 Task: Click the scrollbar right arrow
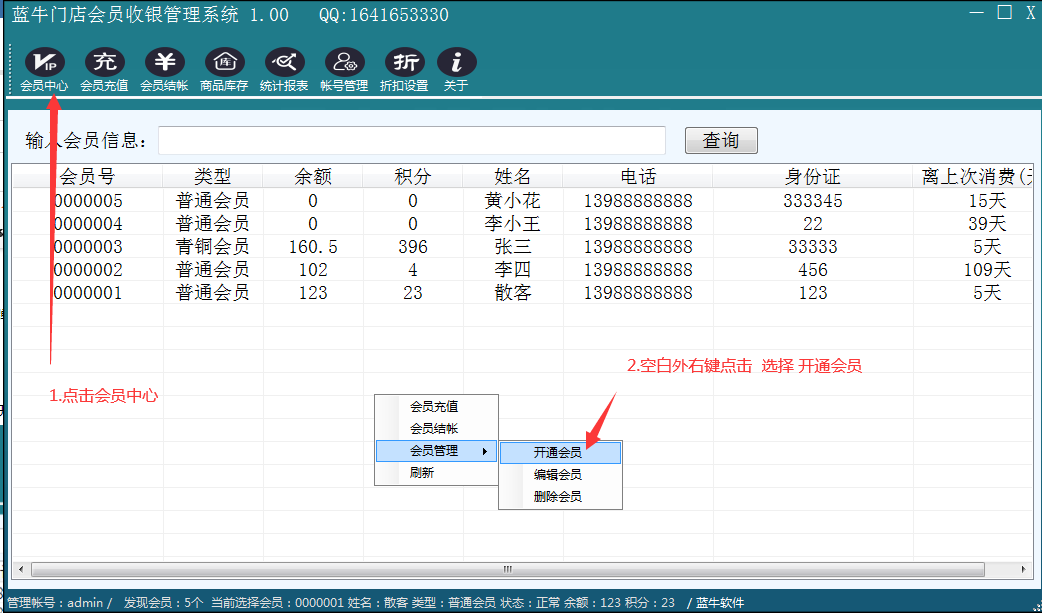pyautogui.click(x=1023, y=569)
